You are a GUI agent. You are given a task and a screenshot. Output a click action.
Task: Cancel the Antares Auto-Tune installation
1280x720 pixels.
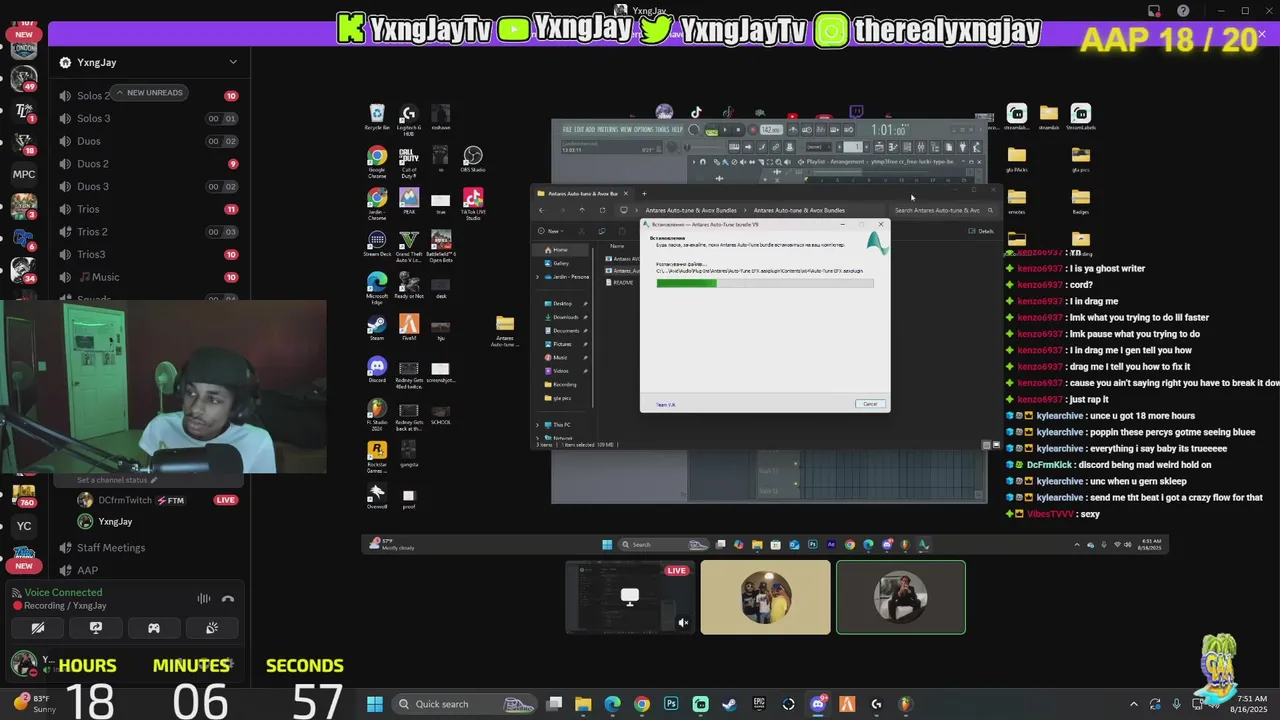click(x=869, y=404)
